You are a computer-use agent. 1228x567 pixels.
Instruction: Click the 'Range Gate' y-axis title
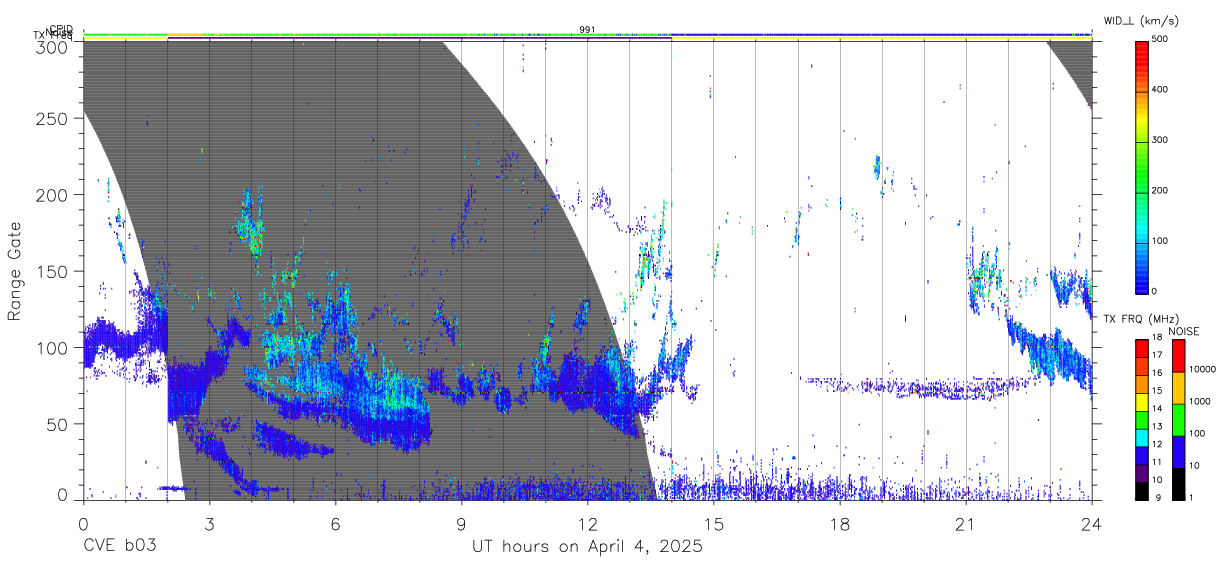[15, 272]
